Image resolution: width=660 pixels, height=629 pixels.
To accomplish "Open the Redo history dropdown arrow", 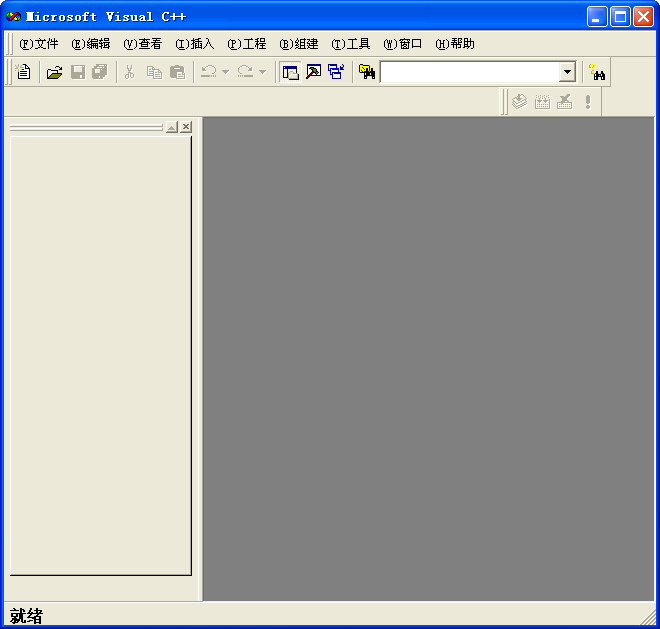I will tap(262, 72).
